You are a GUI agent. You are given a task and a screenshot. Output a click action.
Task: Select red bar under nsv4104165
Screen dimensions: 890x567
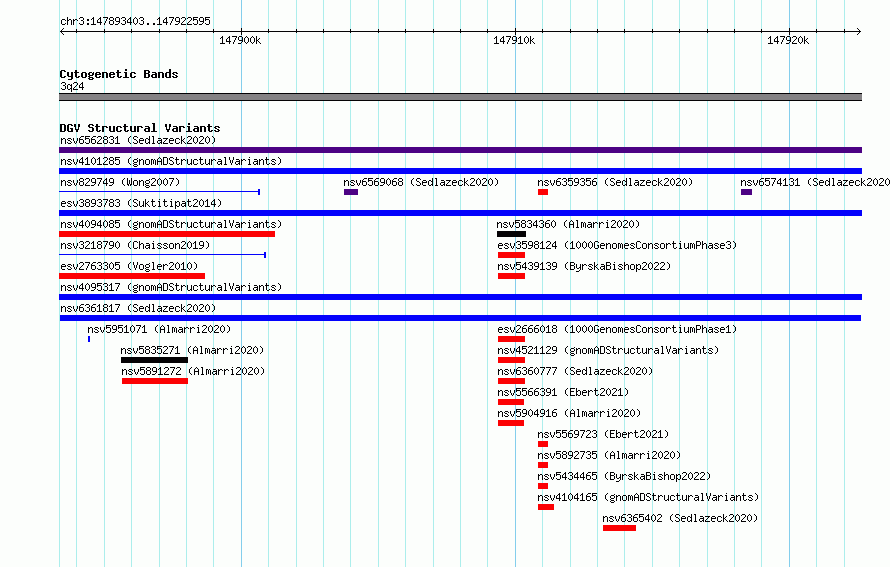tap(546, 507)
